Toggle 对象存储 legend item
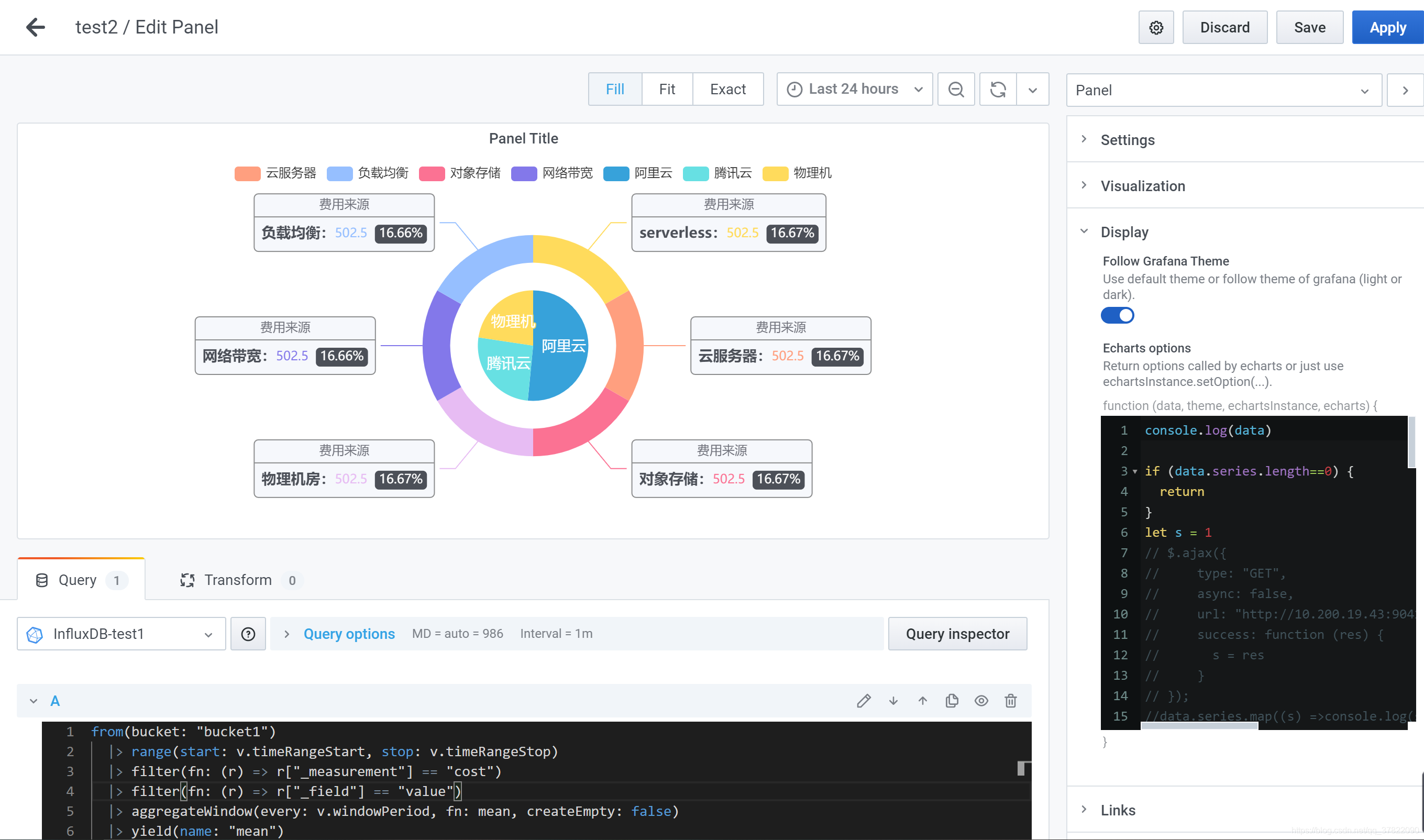Screen dimensions: 1424x840 click(x=460, y=173)
